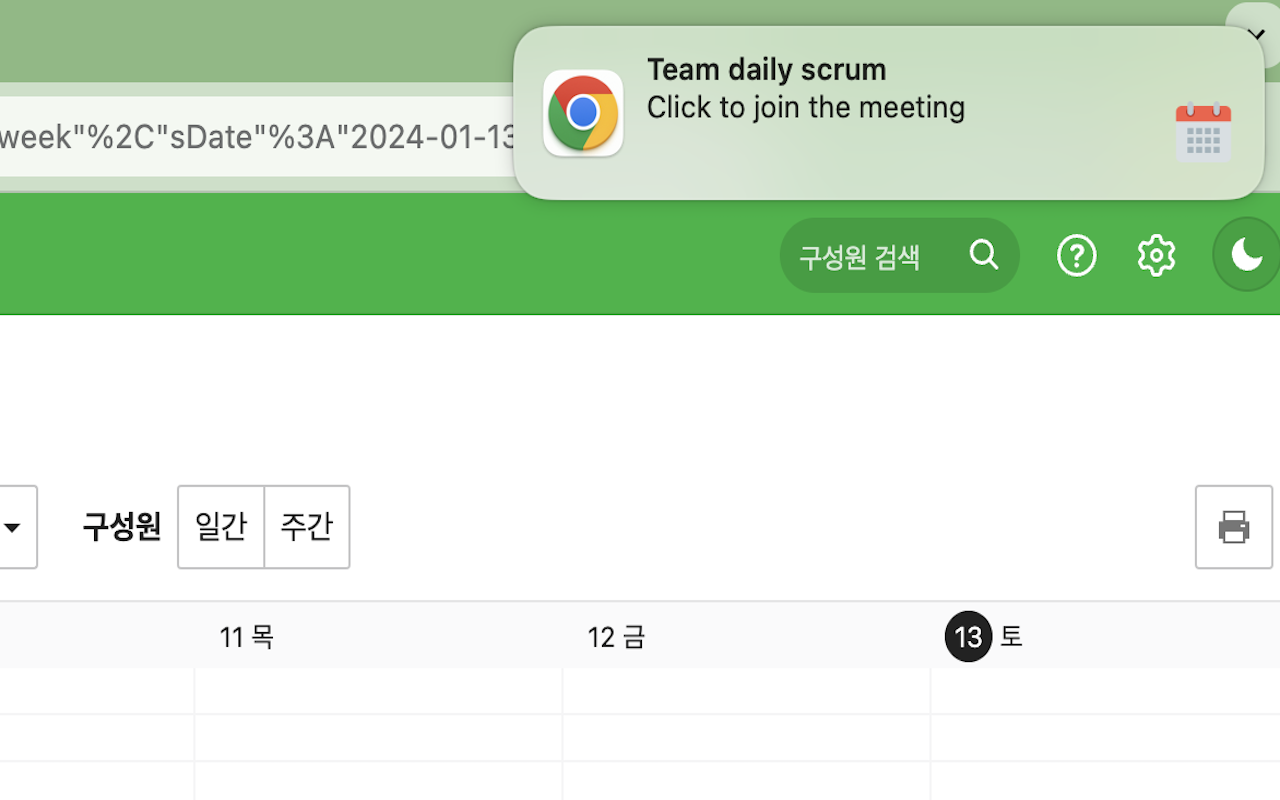1280x800 pixels.
Task: Click the calendar icon in the notification banner
Action: coord(1203,133)
